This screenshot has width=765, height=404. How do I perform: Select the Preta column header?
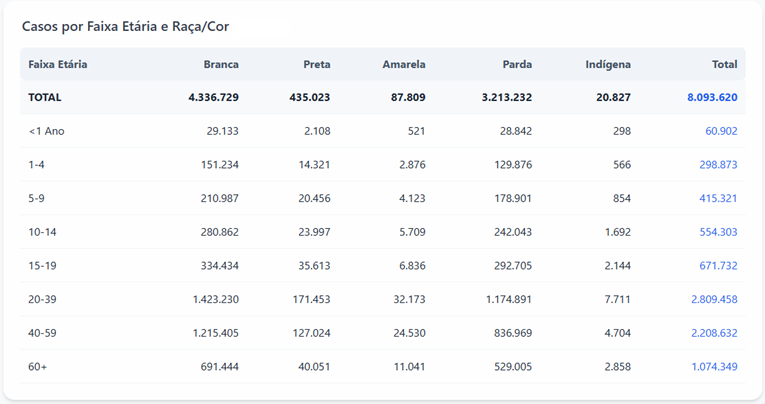[316, 64]
